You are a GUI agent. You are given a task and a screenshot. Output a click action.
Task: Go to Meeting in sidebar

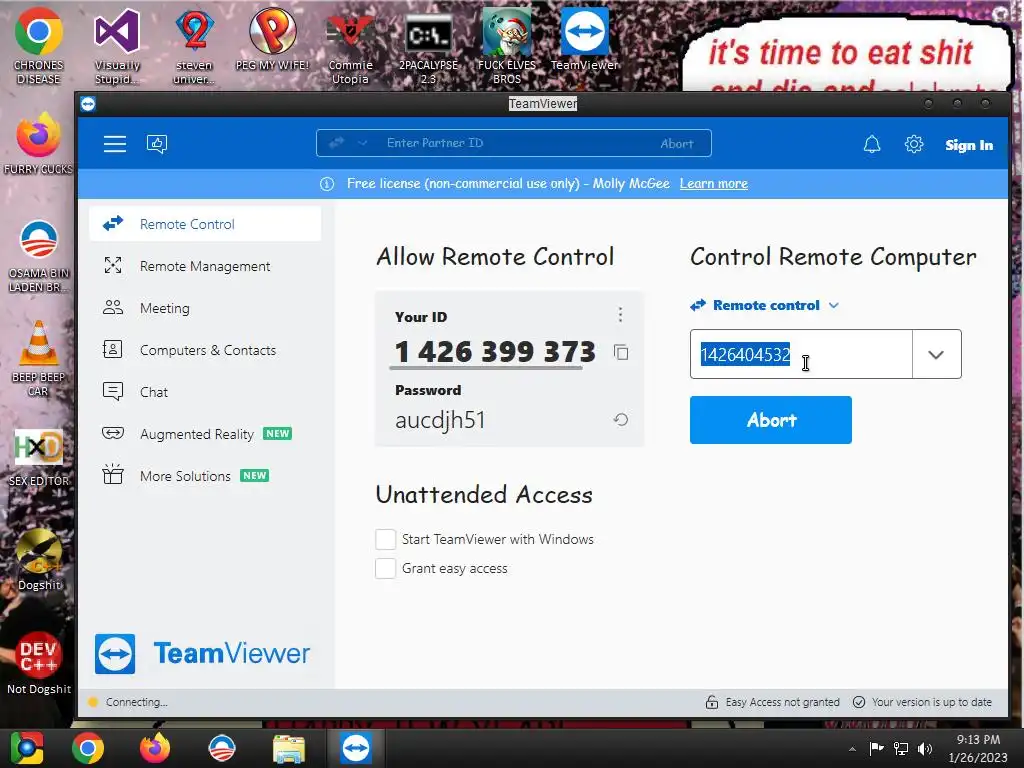[x=205, y=308]
